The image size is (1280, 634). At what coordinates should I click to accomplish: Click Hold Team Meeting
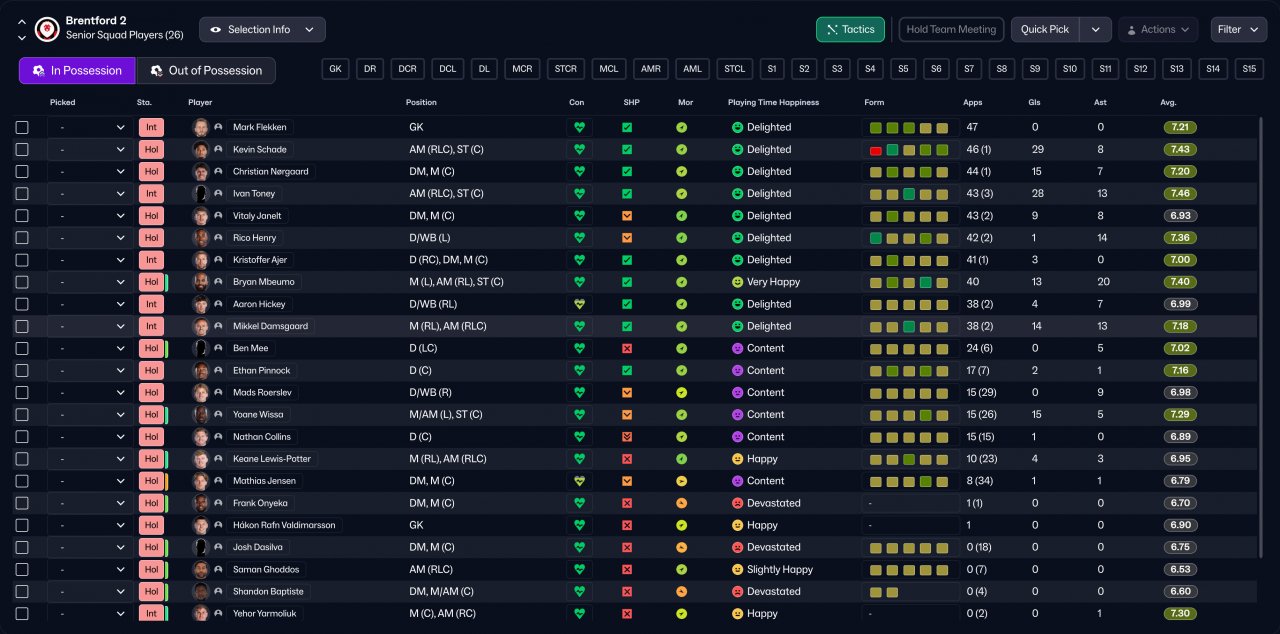(x=951, y=30)
